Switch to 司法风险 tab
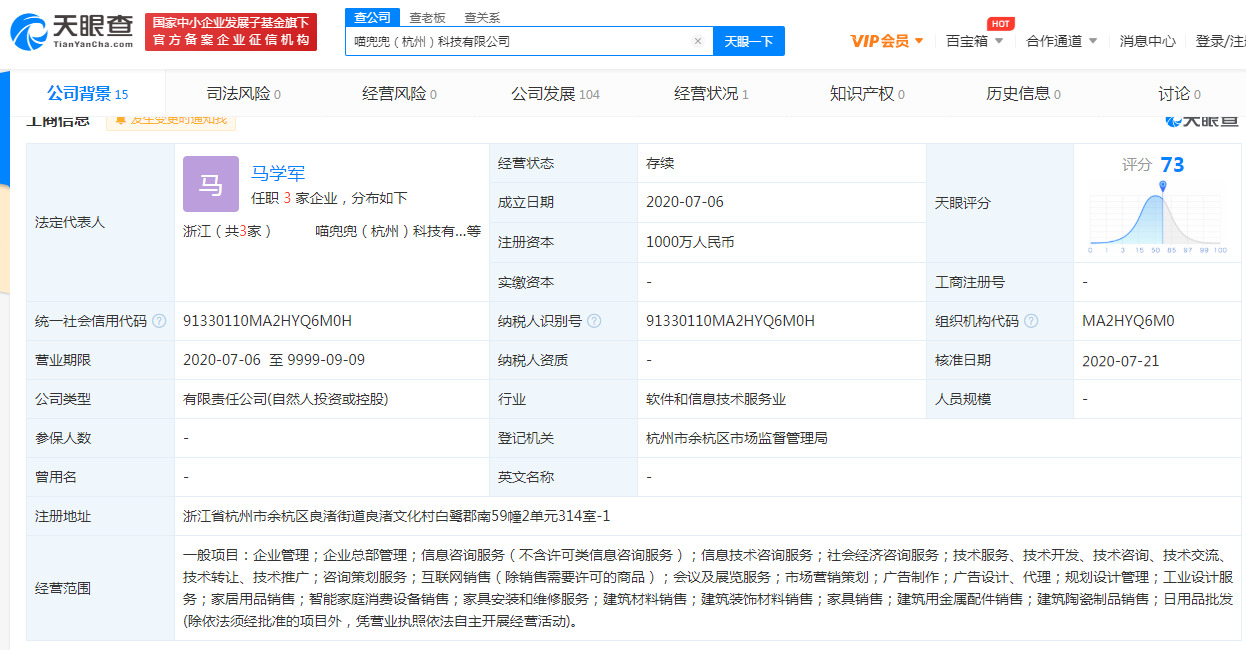The height and width of the screenshot is (650, 1246). [243, 94]
